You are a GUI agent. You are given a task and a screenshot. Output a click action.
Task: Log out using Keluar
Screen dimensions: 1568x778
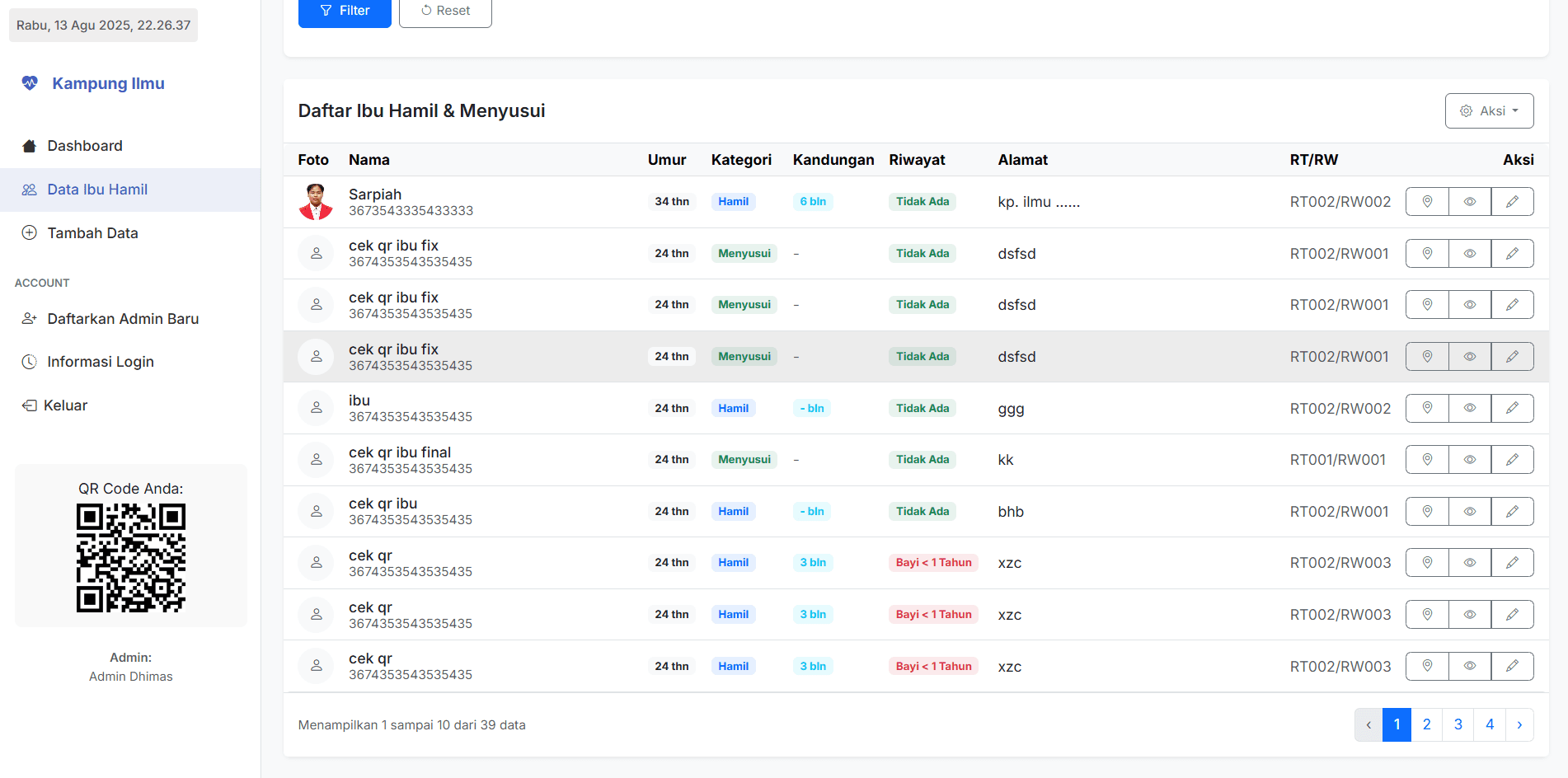(x=130, y=405)
